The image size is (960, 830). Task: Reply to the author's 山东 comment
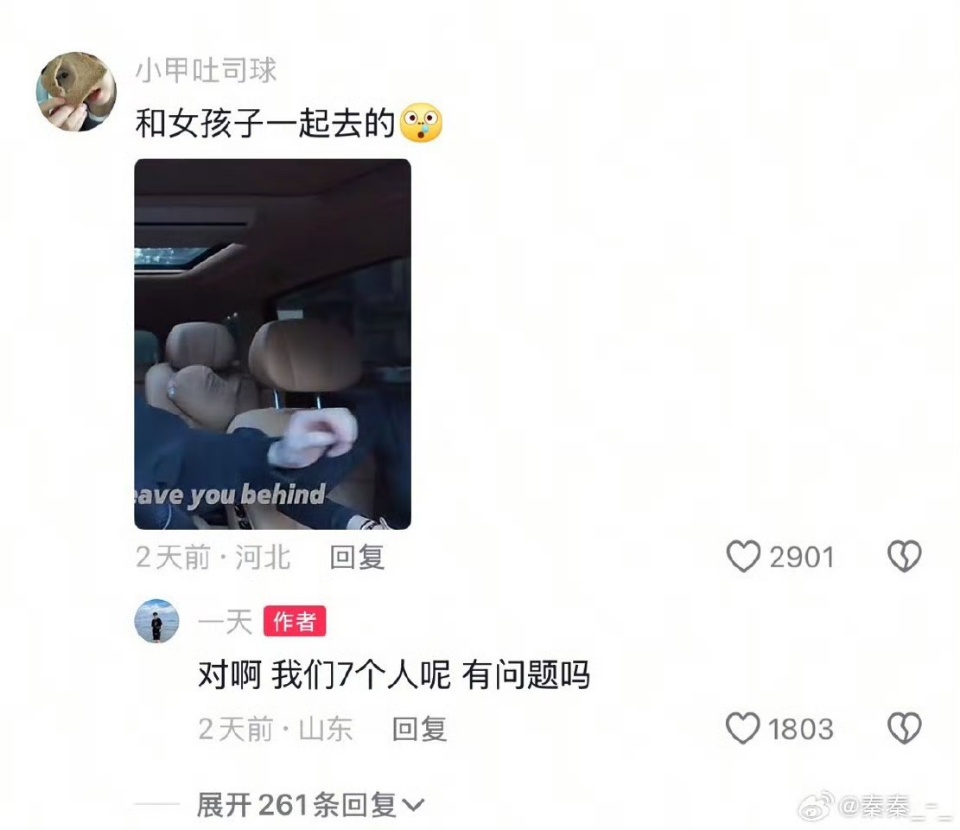tap(419, 728)
